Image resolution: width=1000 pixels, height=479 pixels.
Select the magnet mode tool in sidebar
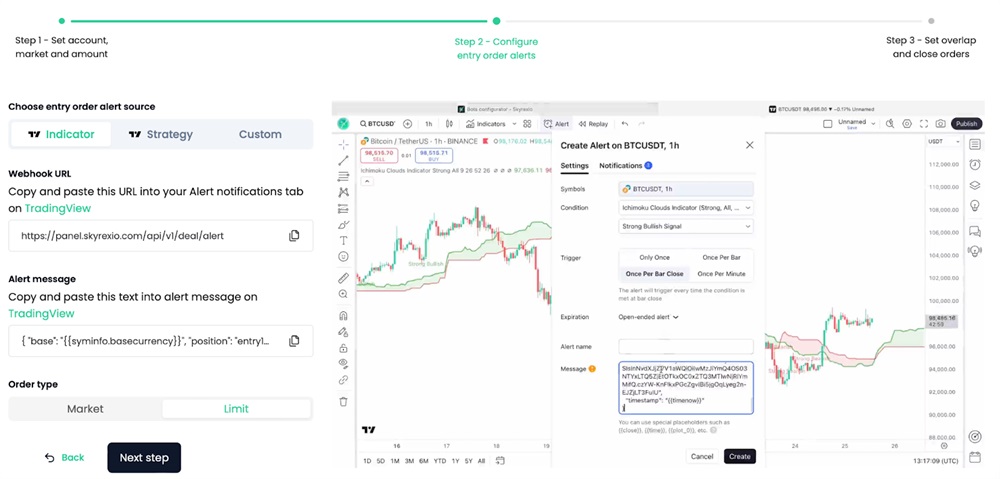coord(343,315)
